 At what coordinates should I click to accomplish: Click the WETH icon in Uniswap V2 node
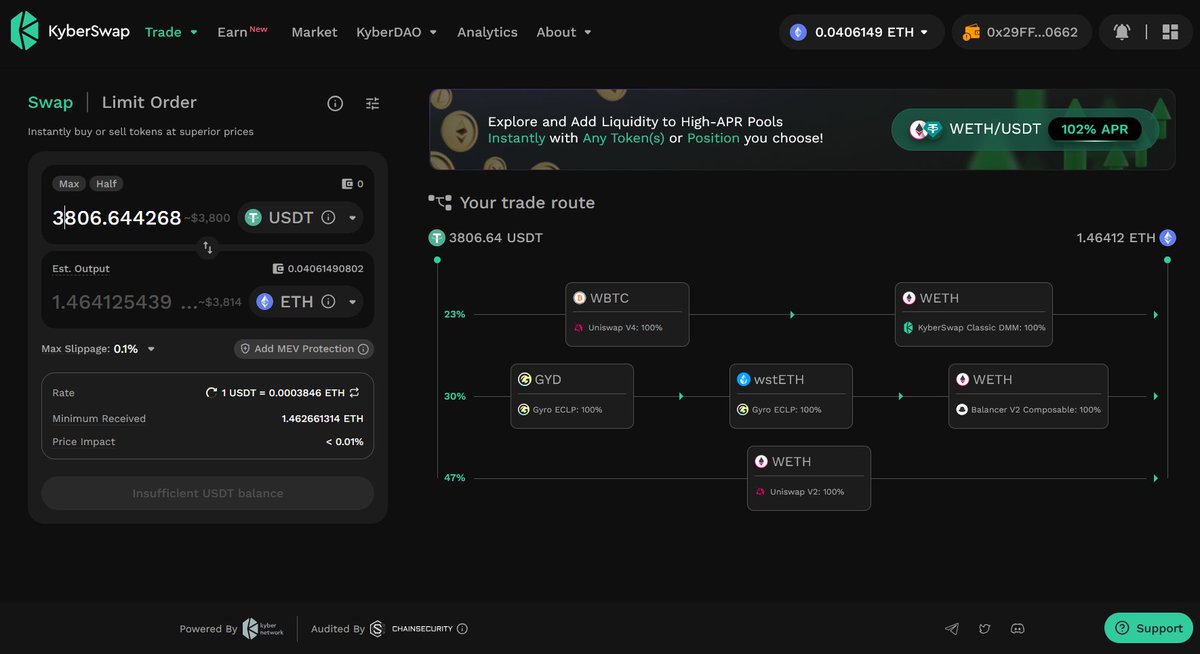(x=761, y=462)
